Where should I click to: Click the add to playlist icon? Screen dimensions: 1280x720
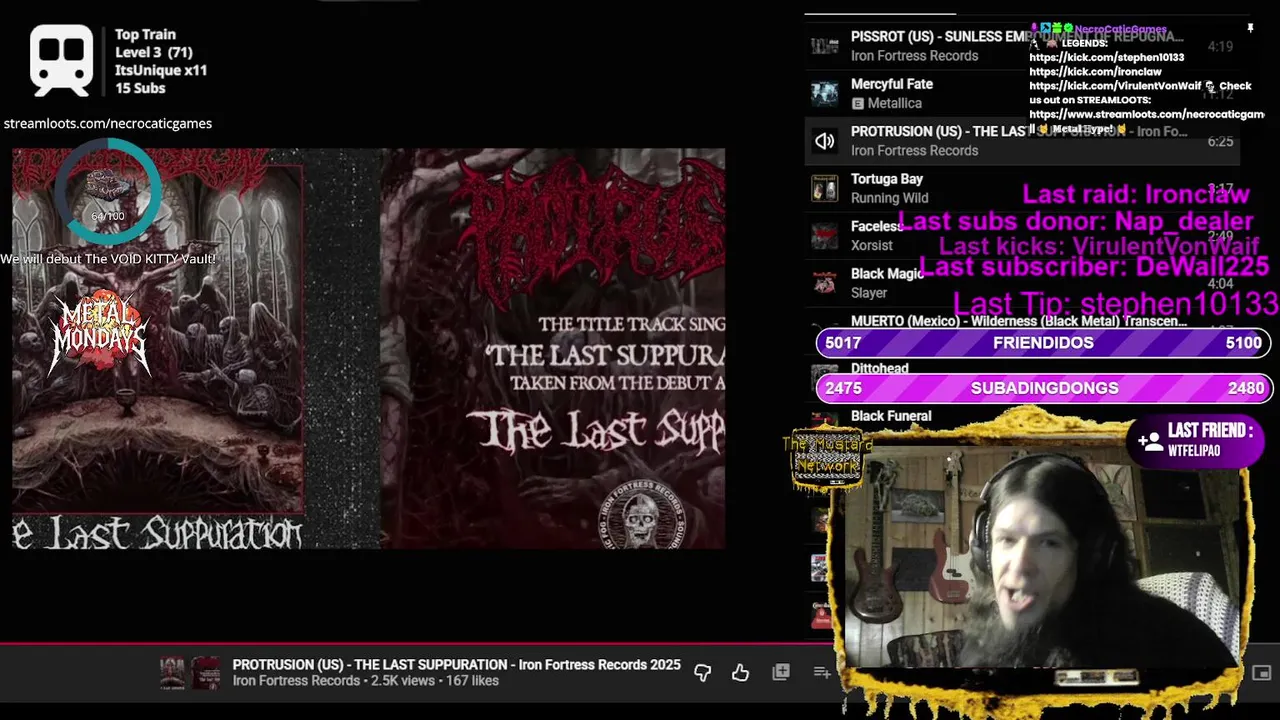click(822, 673)
